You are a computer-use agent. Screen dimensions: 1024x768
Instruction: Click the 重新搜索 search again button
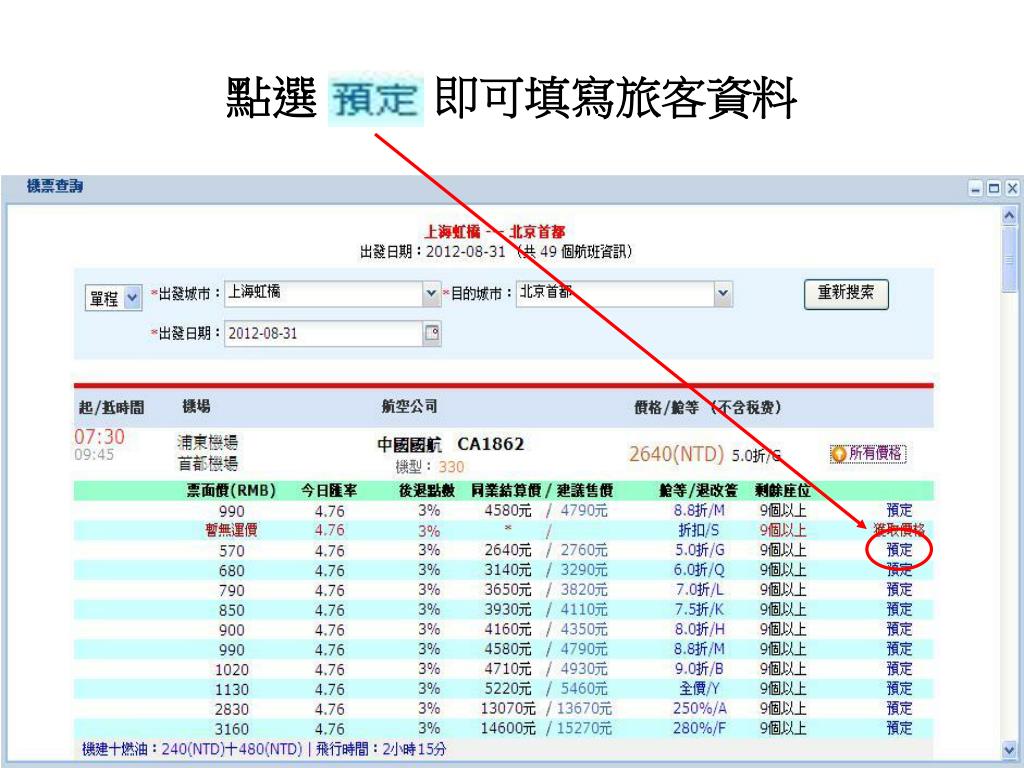(846, 294)
